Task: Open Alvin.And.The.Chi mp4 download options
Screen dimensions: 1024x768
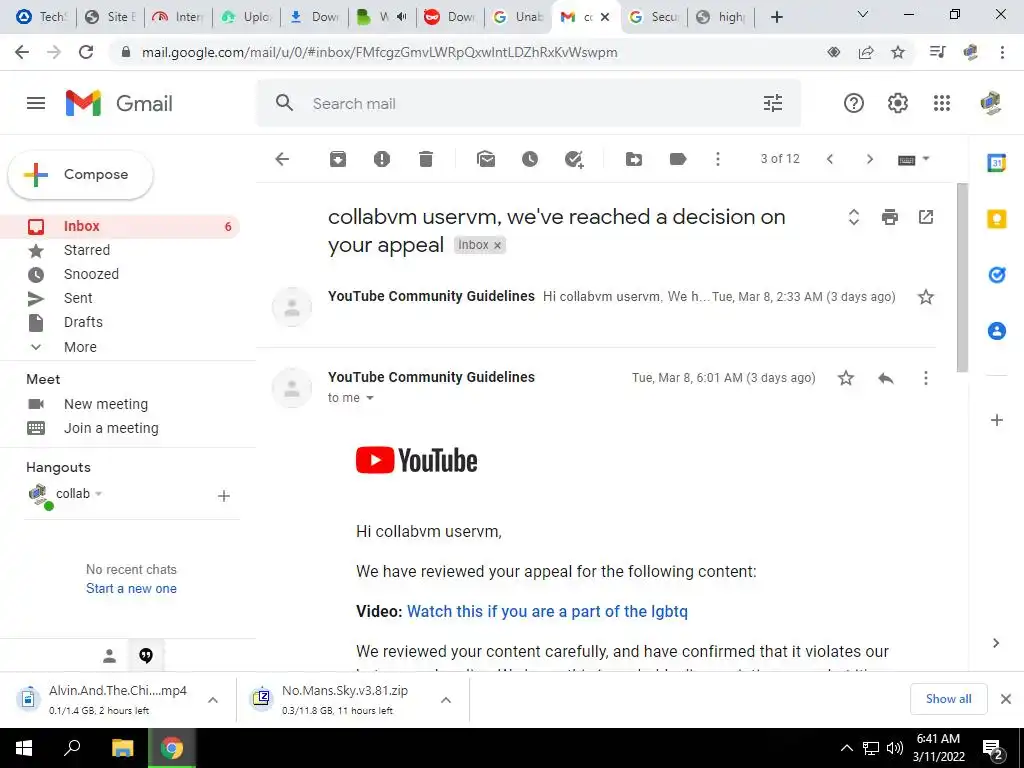Action: [x=213, y=700]
